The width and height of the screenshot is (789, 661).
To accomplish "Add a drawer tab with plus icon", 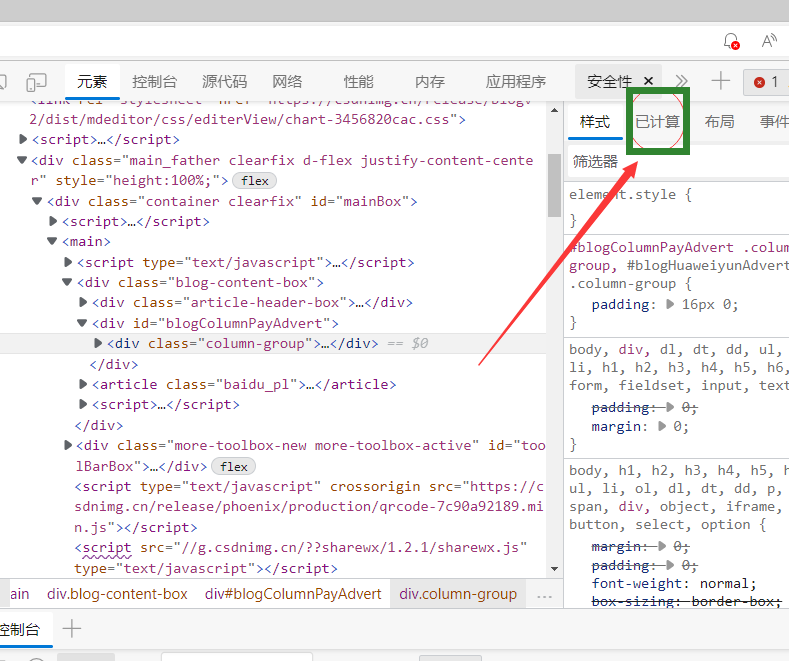I will [x=71, y=628].
